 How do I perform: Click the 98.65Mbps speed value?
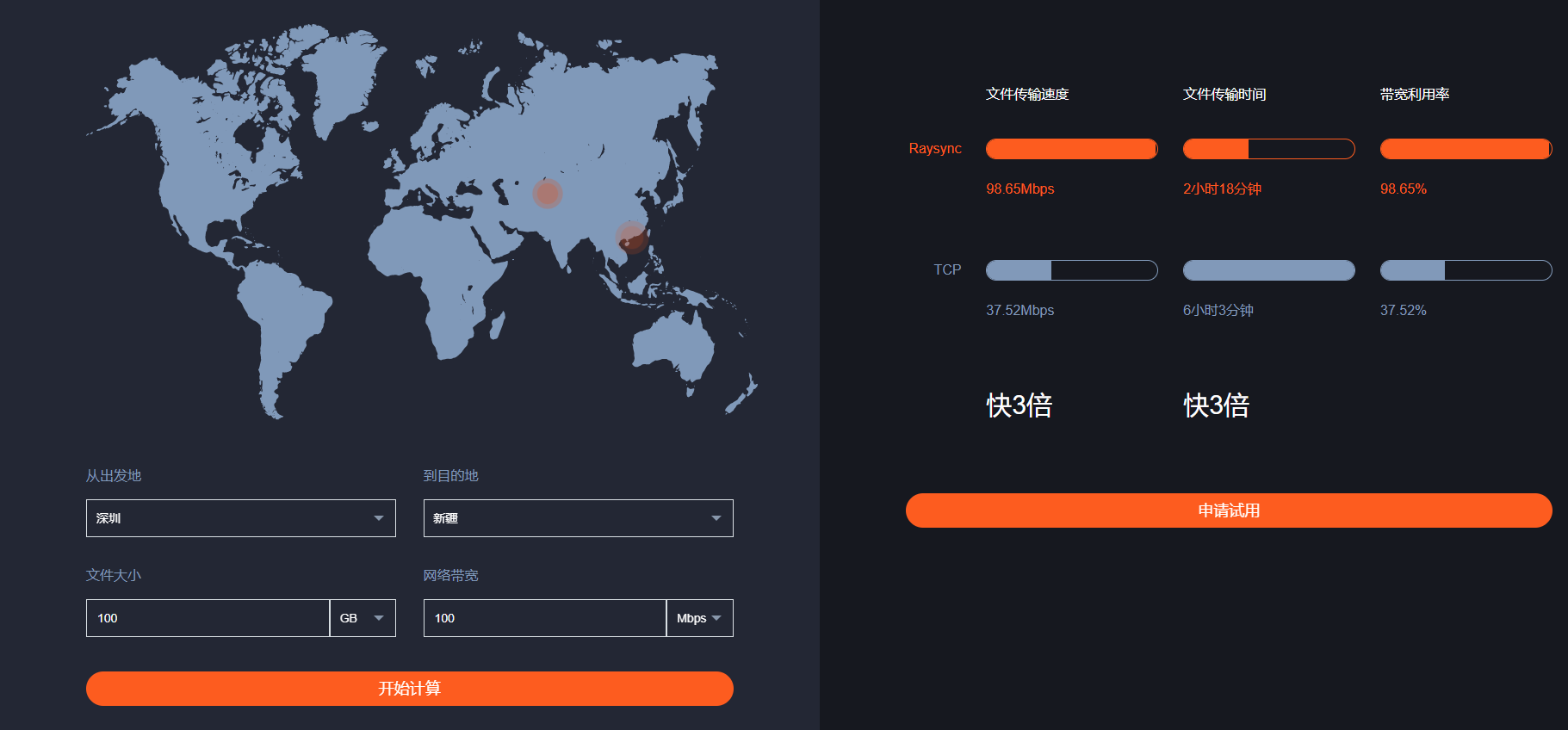coord(1020,189)
